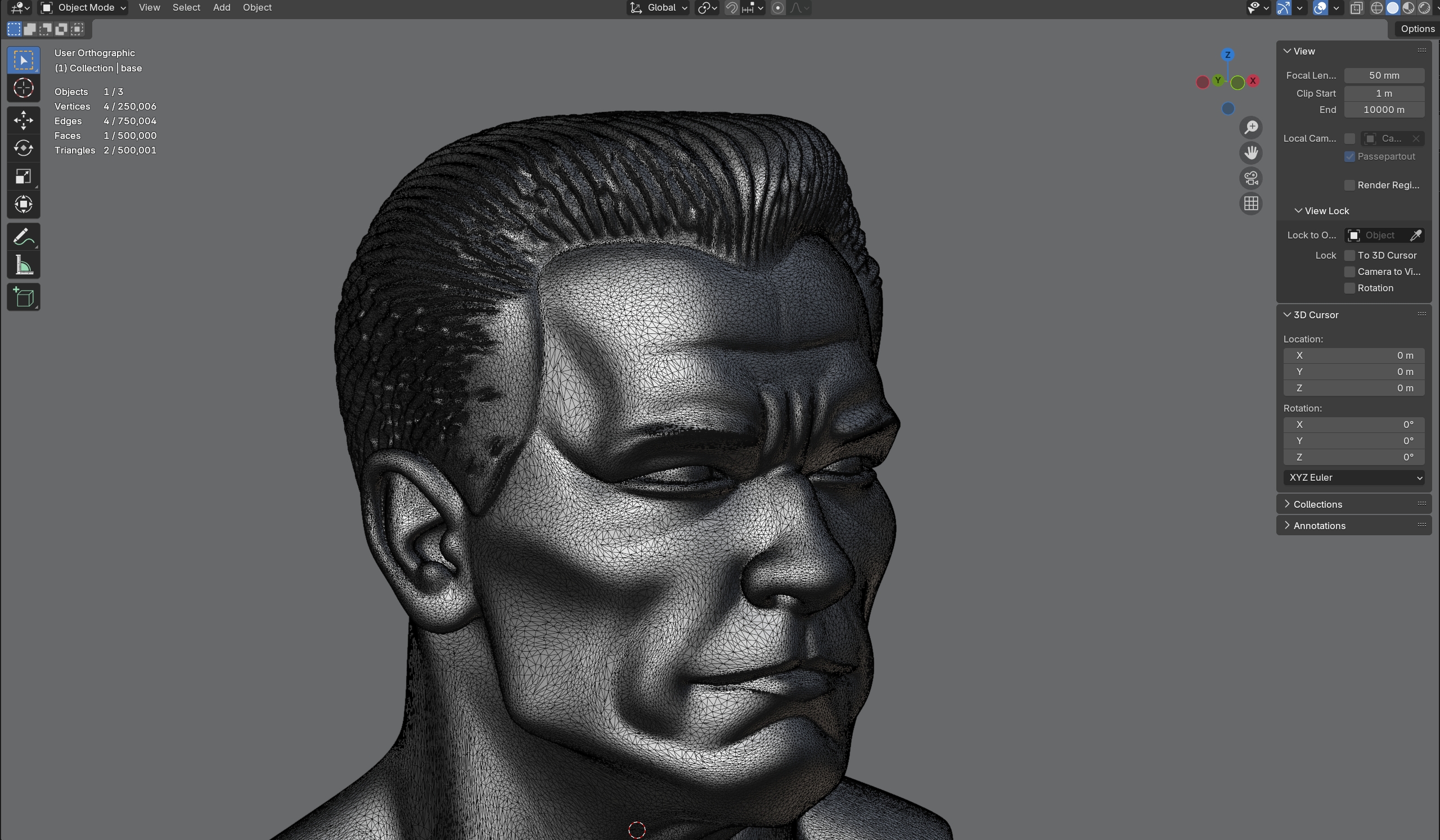Activate the Annotate pencil tool

pyautogui.click(x=24, y=237)
